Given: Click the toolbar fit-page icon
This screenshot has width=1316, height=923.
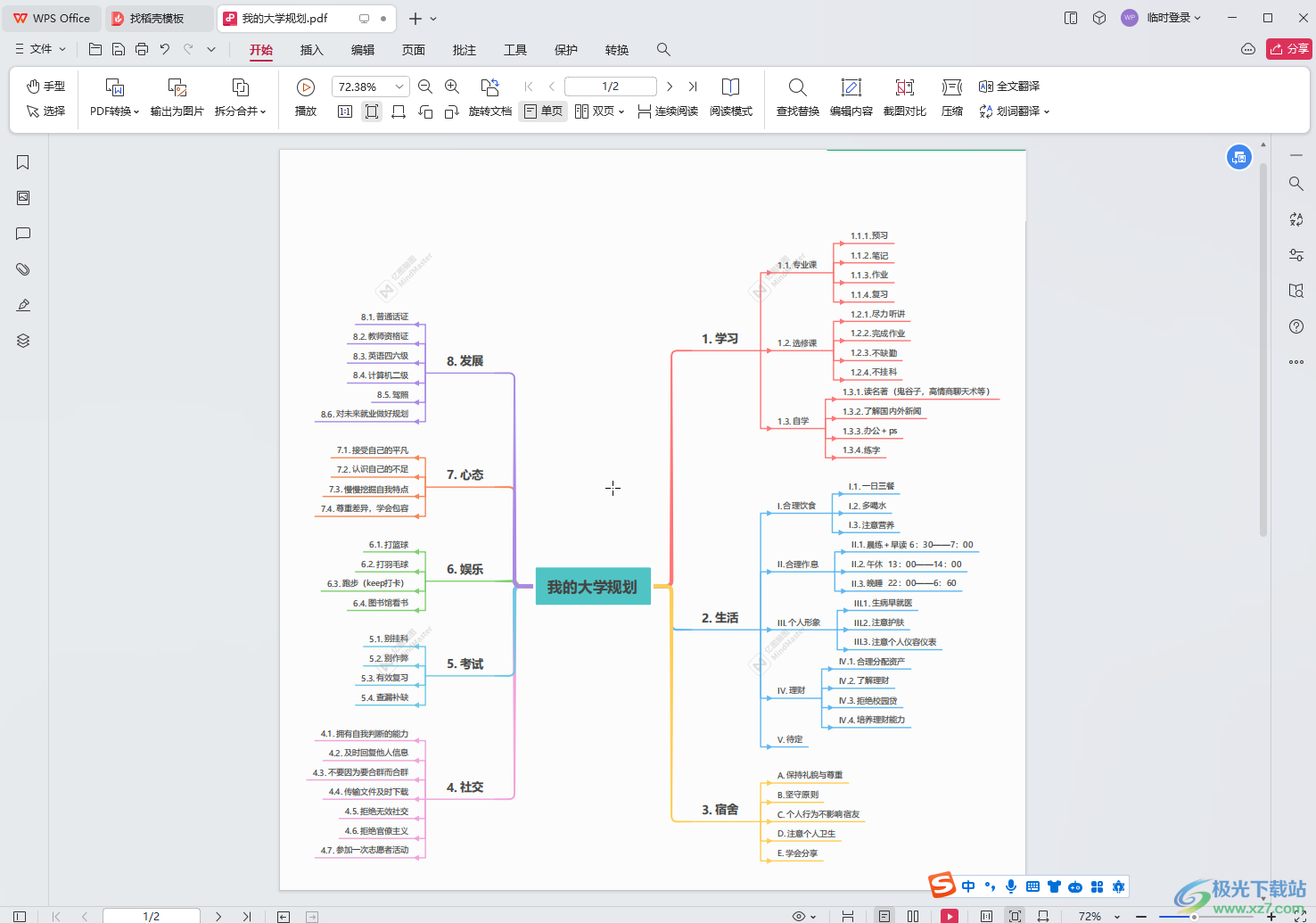Looking at the screenshot, I should tap(372, 111).
